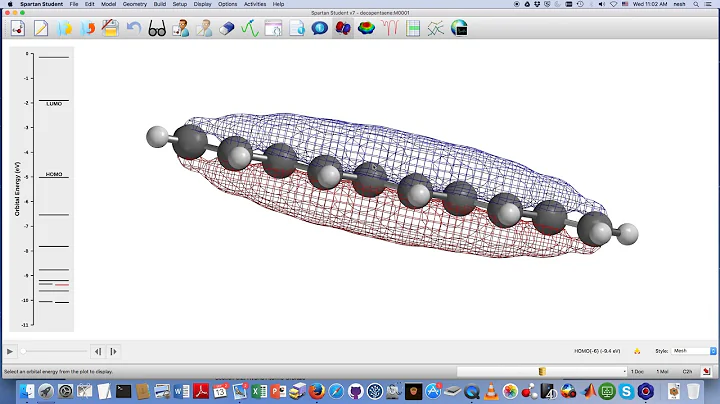Click the Save As floppy disk icon
720x404 pixels.
(x=111, y=28)
